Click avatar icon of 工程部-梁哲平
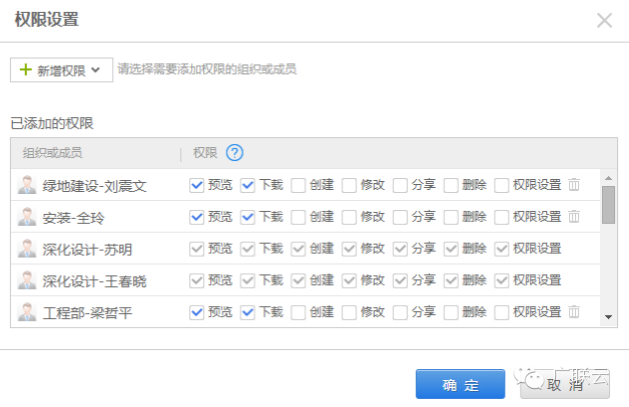 pyautogui.click(x=27, y=312)
